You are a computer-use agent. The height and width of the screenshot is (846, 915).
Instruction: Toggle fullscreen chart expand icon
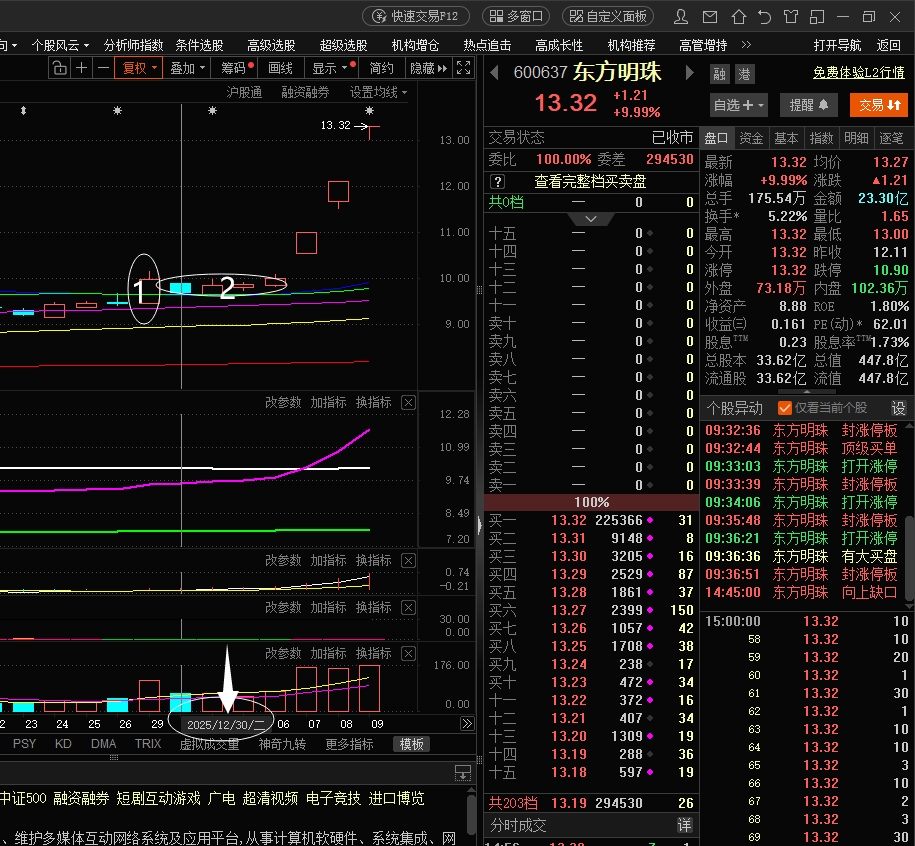pyautogui.click(x=463, y=68)
